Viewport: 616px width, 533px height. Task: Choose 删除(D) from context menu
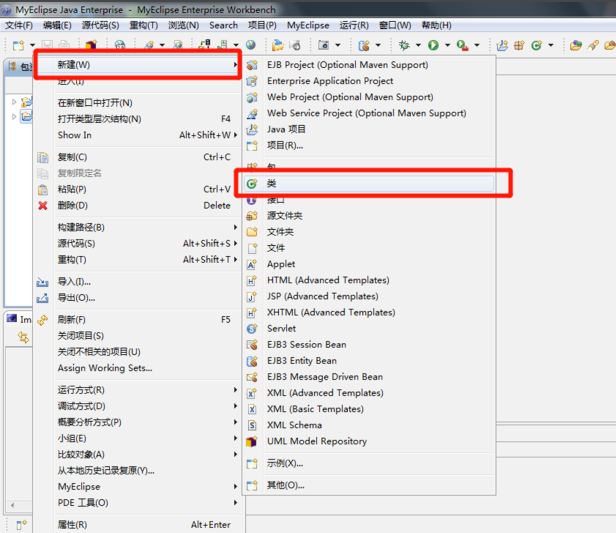pyautogui.click(x=138, y=205)
